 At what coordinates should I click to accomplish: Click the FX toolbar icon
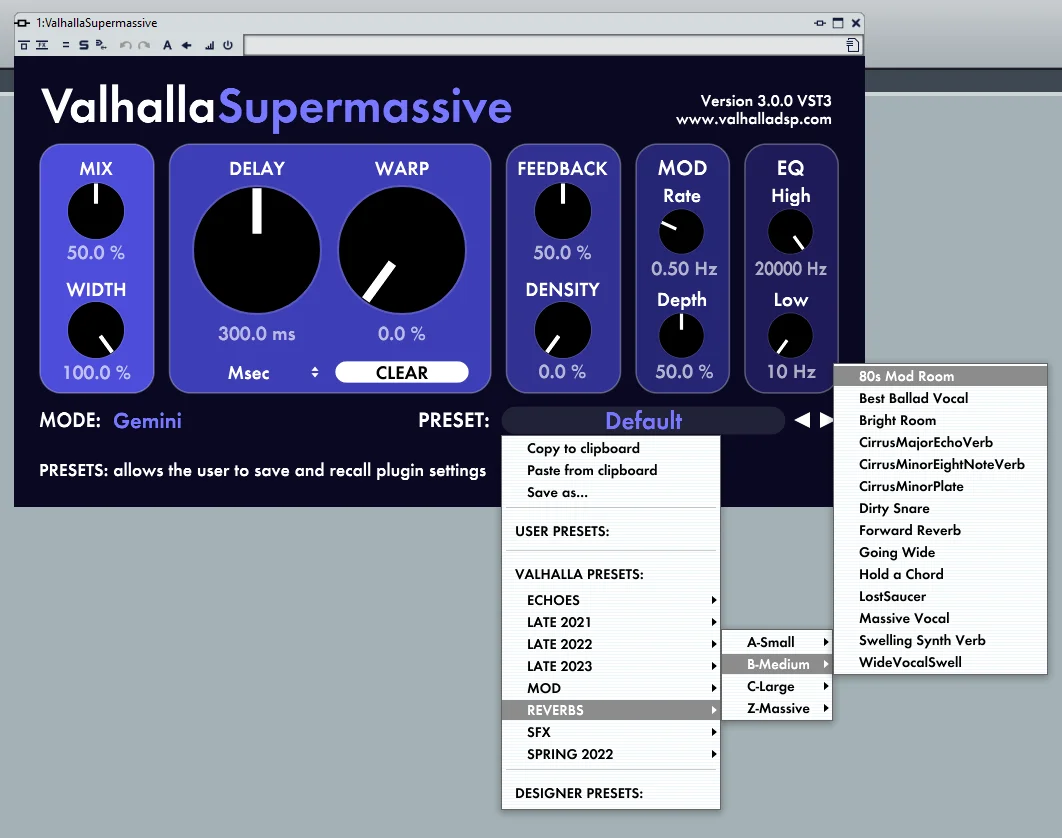42,45
